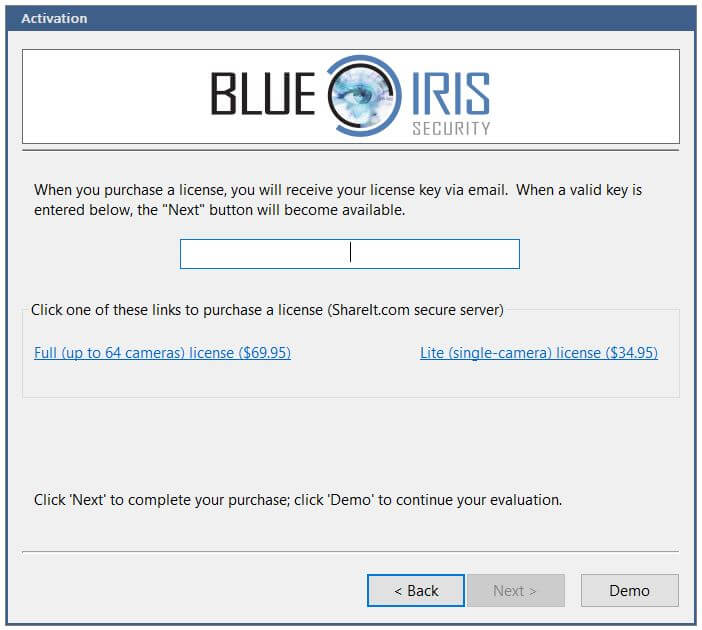702x630 pixels.
Task: Open the Lite (single-camera) license link
Action: pos(539,353)
